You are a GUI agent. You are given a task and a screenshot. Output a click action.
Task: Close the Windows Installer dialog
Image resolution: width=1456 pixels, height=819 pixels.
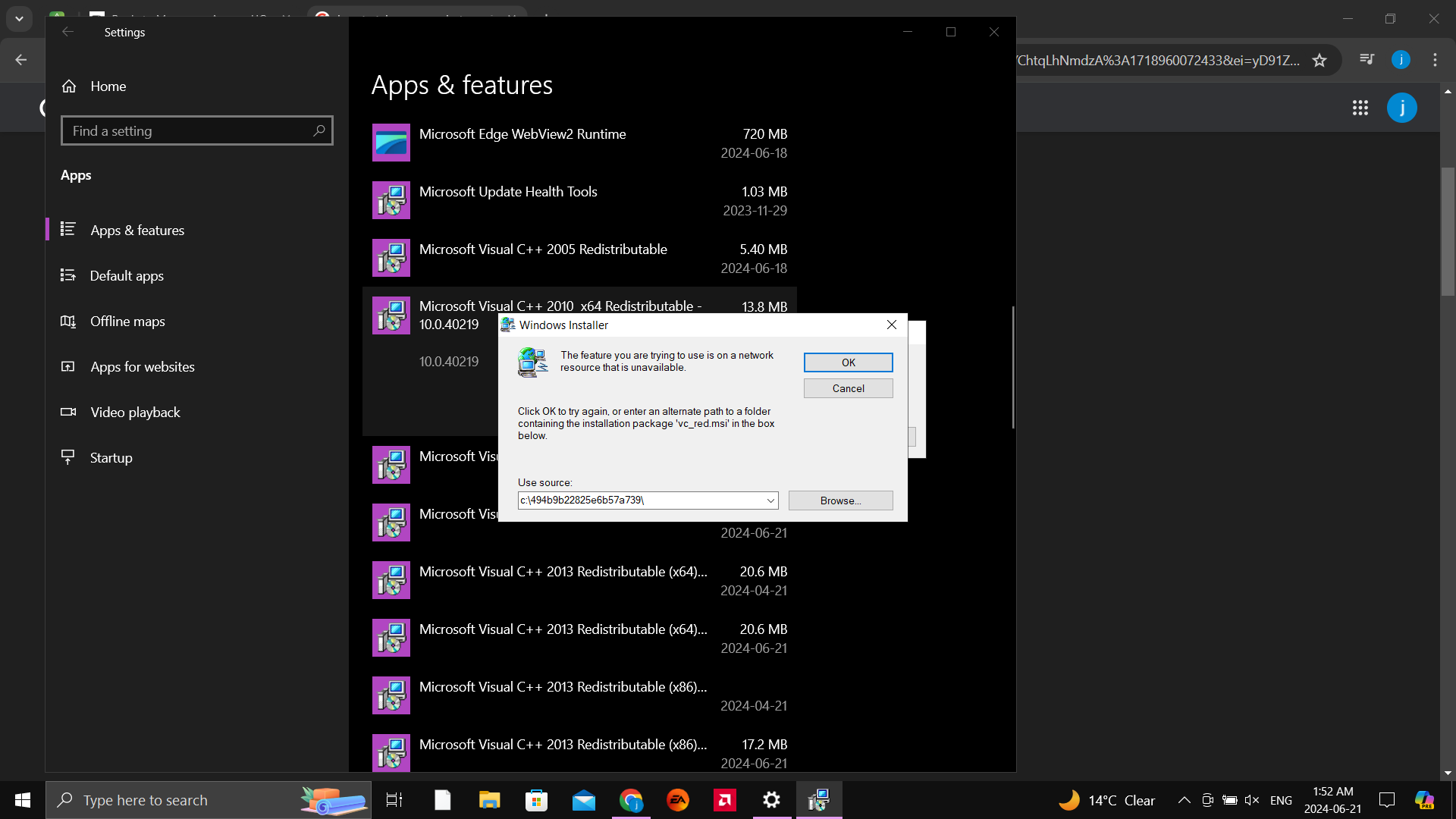[892, 325]
